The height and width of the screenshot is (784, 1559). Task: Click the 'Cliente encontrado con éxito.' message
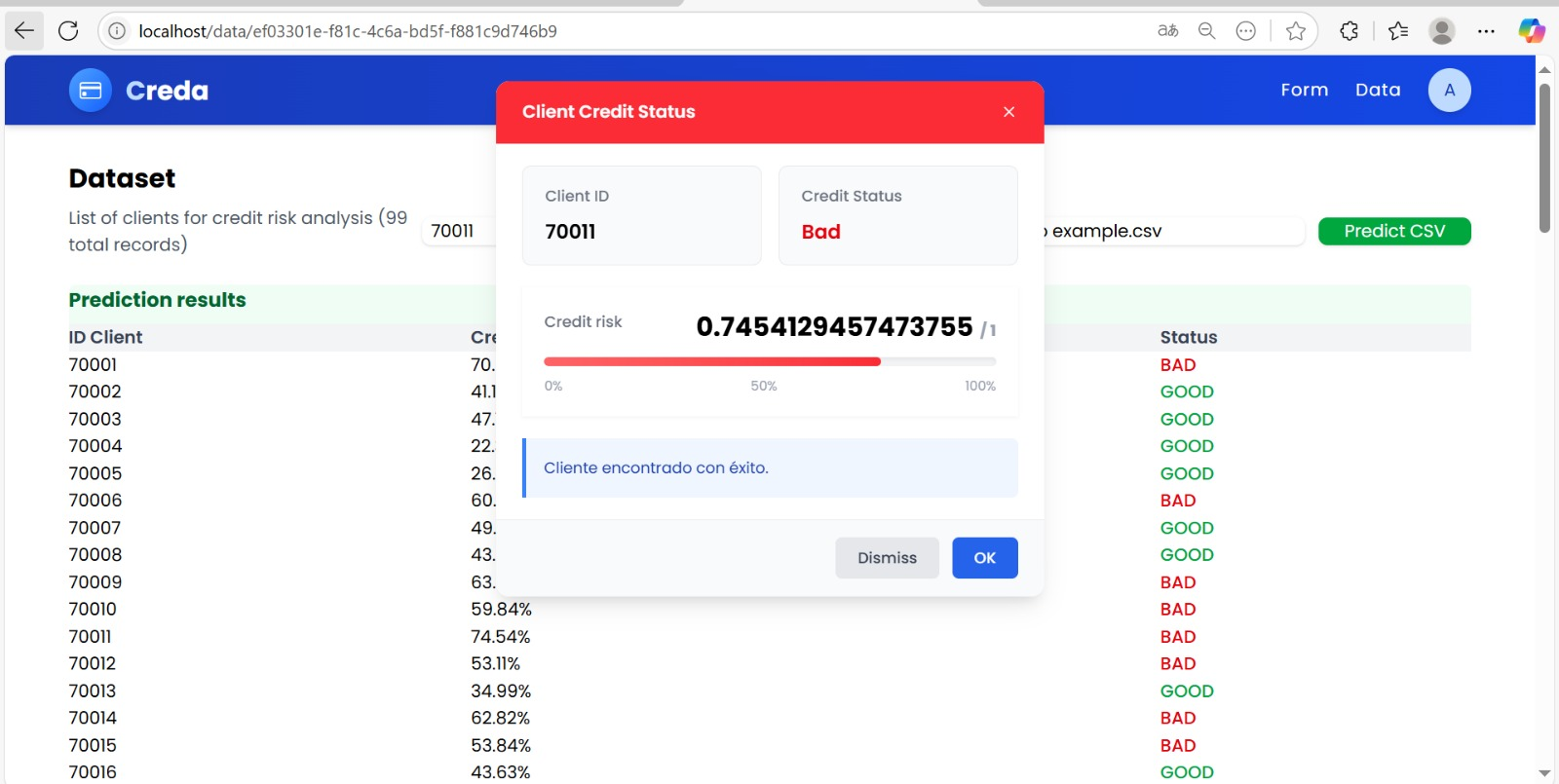coord(656,467)
